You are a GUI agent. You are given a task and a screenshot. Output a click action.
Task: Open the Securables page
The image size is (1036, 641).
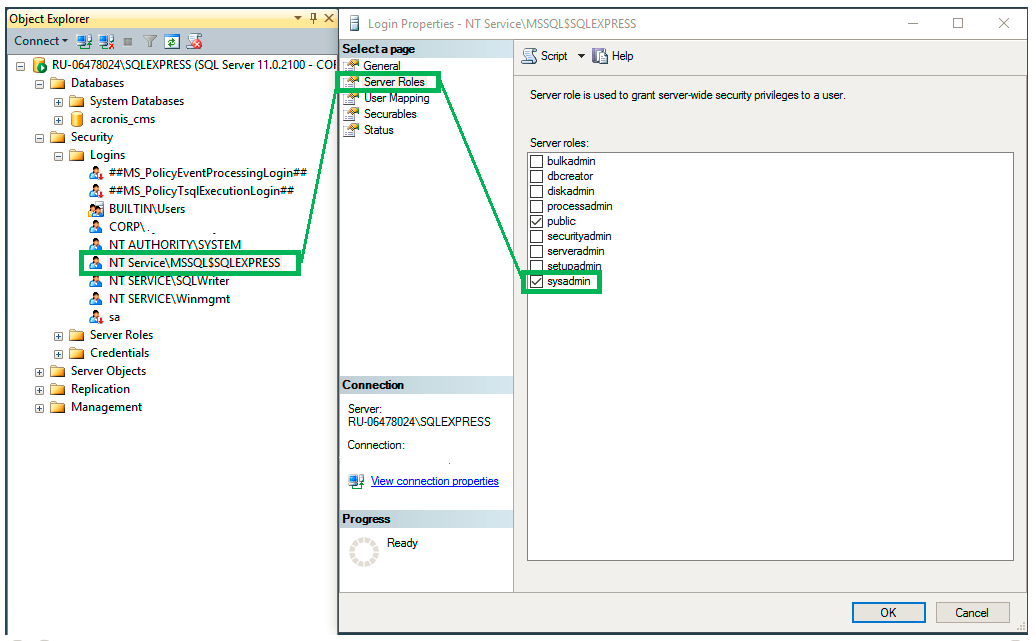click(x=390, y=114)
